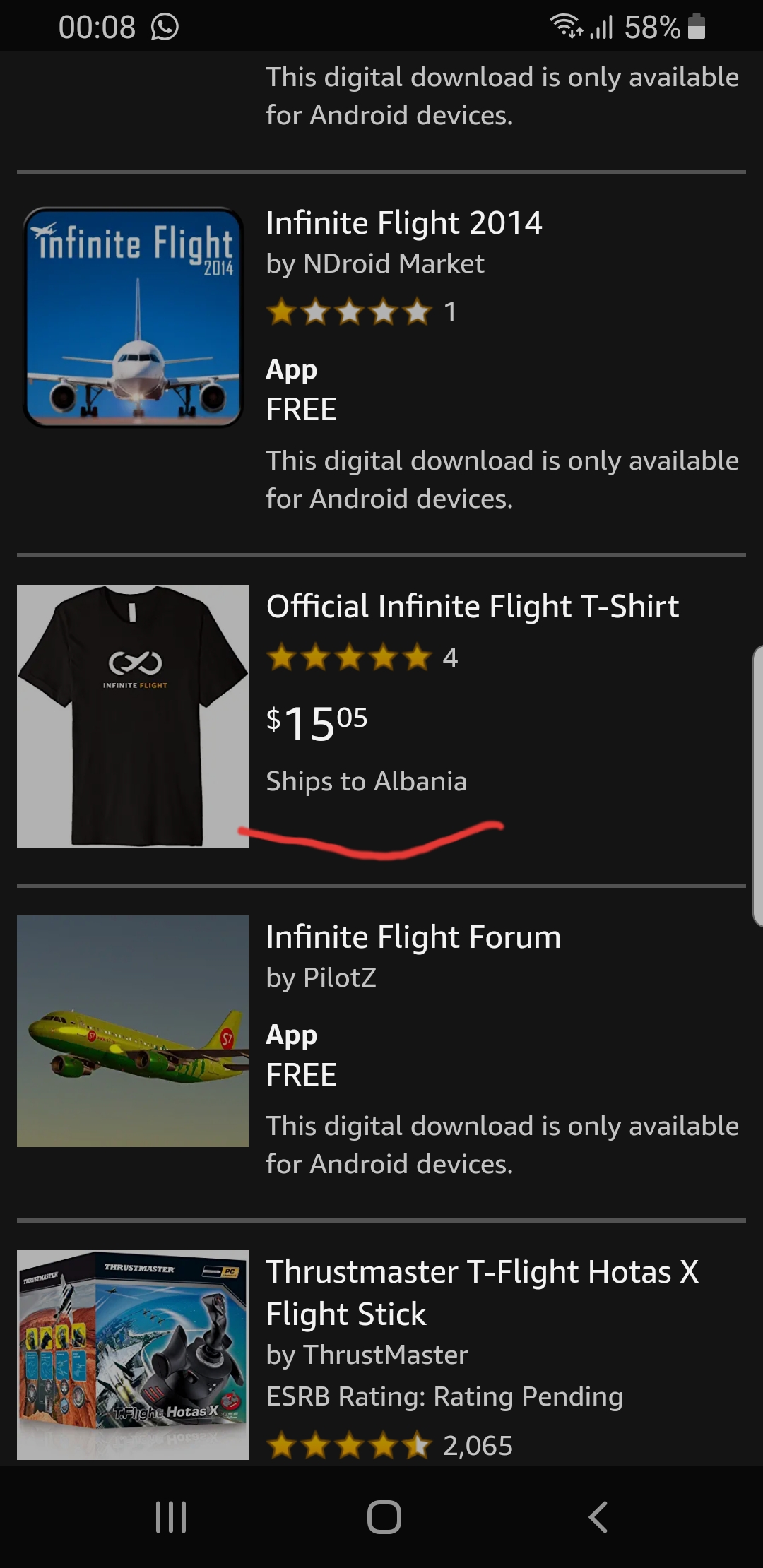Tap the WhatsApp notification icon in status bar

click(x=165, y=28)
